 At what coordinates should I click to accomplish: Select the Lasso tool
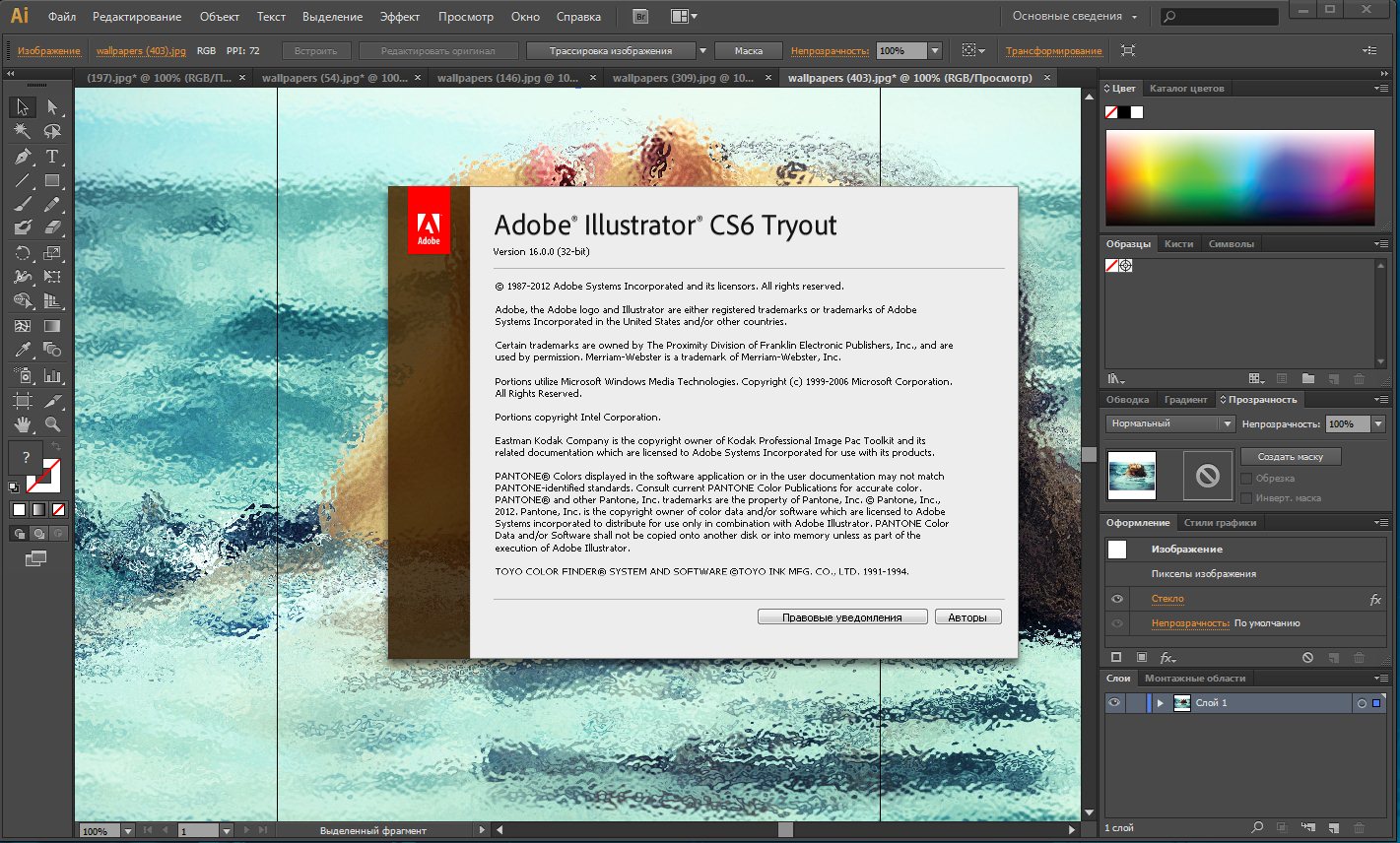52,132
